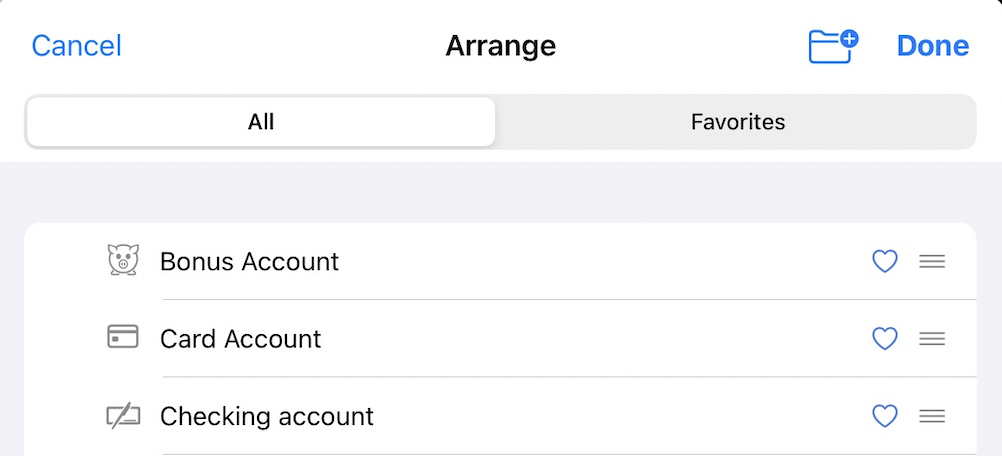Image resolution: width=1002 pixels, height=456 pixels.
Task: Switch to the Favorites tab
Action: click(x=738, y=122)
